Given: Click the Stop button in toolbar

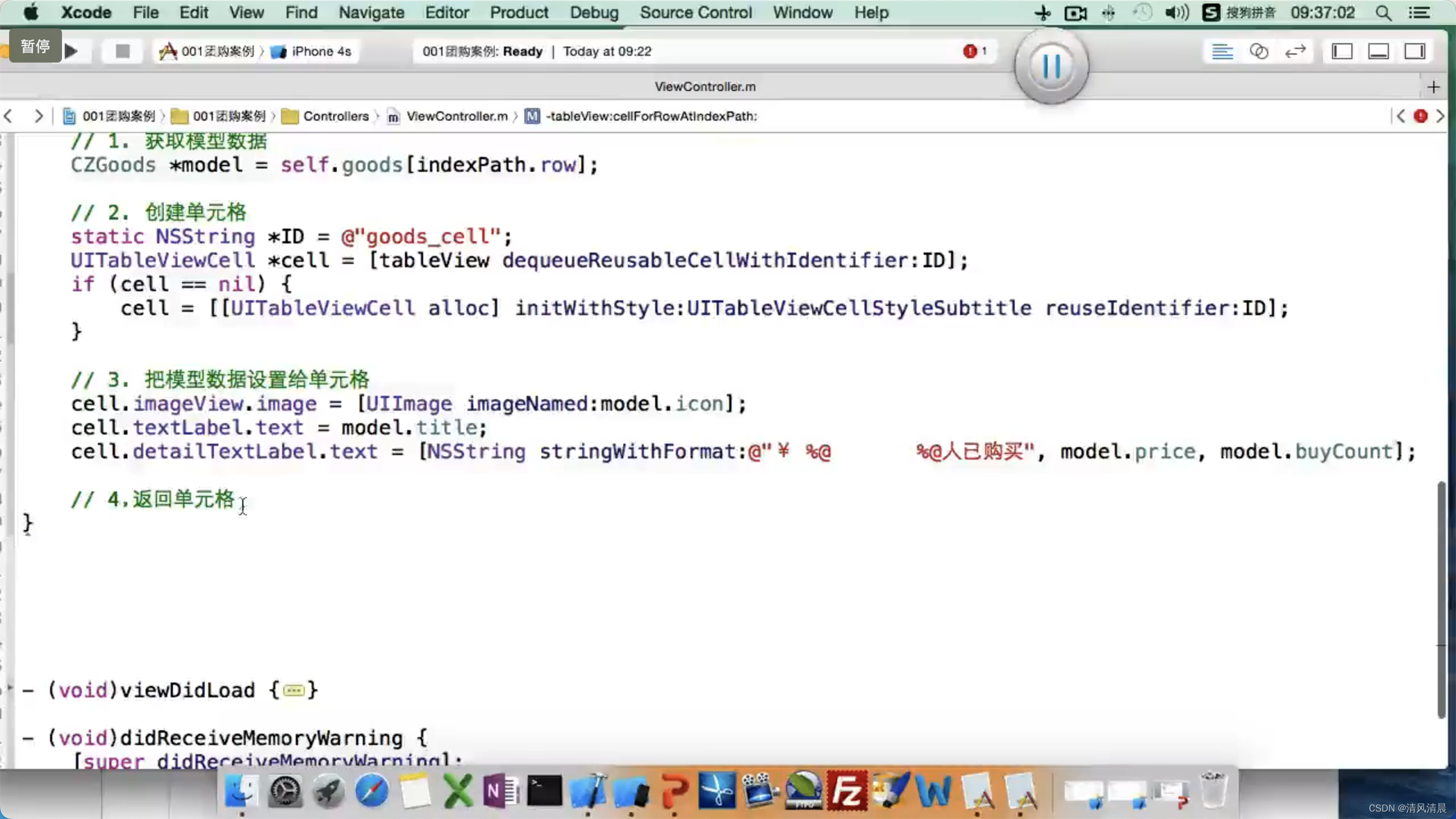Looking at the screenshot, I should [x=122, y=51].
